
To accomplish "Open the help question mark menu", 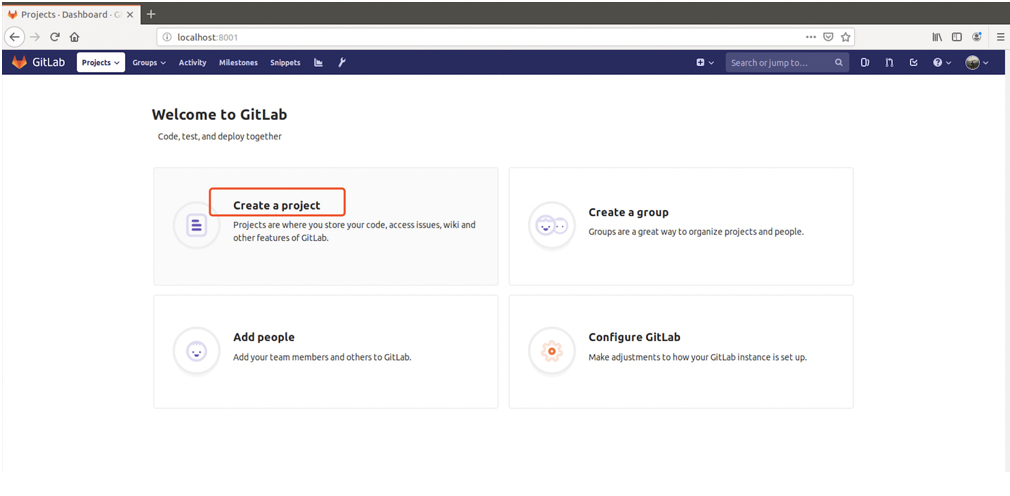I will tap(941, 62).
